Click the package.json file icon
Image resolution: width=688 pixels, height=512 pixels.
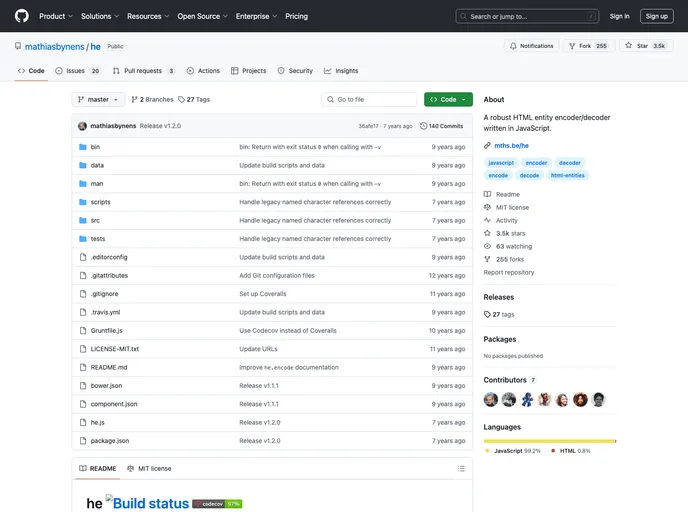click(83, 440)
